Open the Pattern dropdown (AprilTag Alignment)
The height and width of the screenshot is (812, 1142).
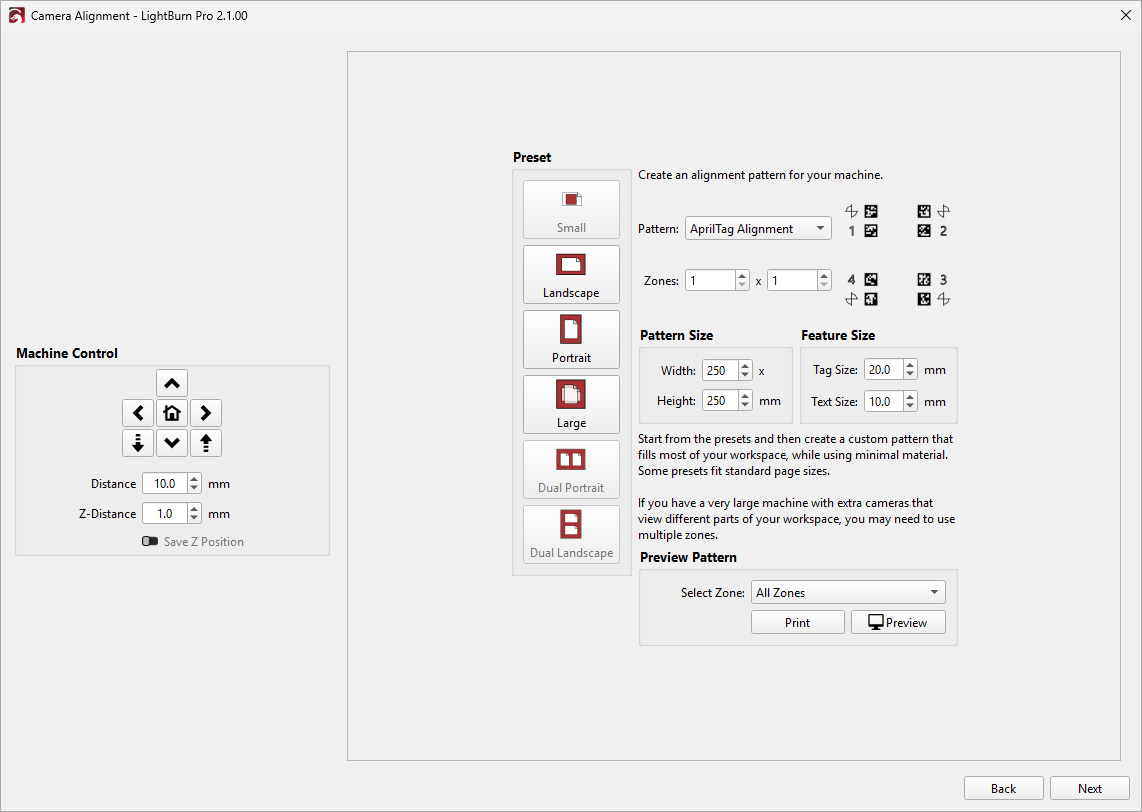(x=758, y=229)
